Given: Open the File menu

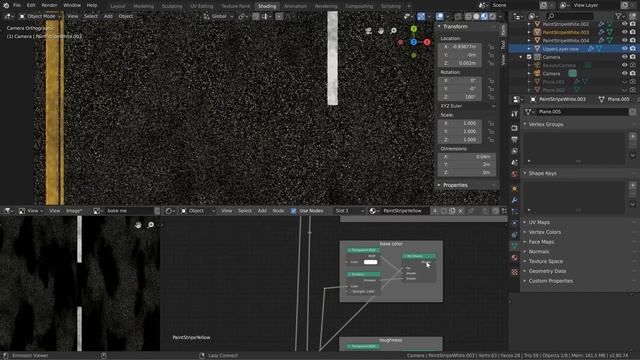Looking at the screenshot, I should point(17,5).
